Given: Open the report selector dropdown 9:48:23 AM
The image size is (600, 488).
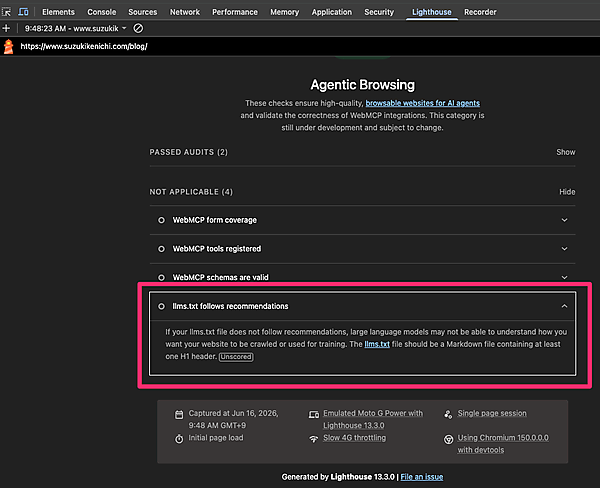Looking at the screenshot, I should [x=75, y=28].
